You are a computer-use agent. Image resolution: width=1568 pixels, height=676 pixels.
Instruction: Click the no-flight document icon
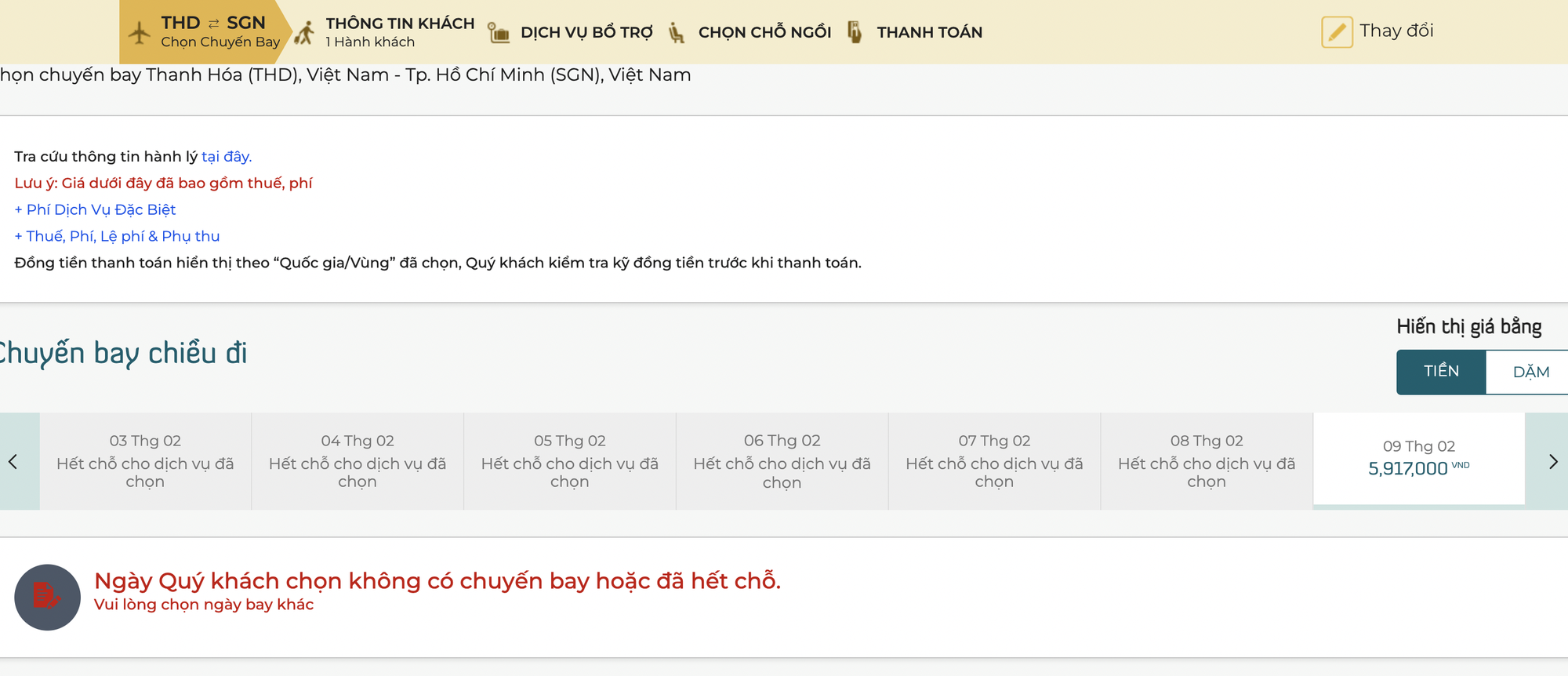click(x=47, y=598)
